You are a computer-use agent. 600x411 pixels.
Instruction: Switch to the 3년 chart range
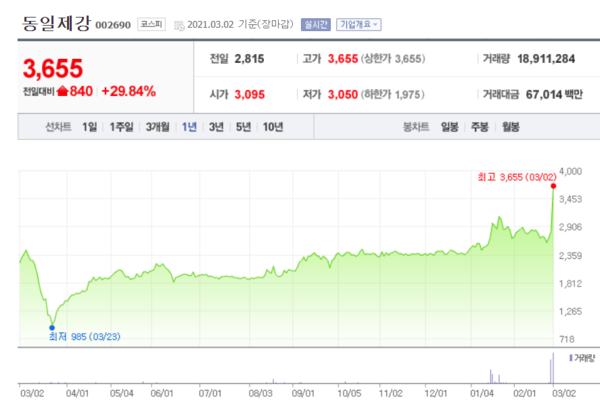pyautogui.click(x=216, y=127)
